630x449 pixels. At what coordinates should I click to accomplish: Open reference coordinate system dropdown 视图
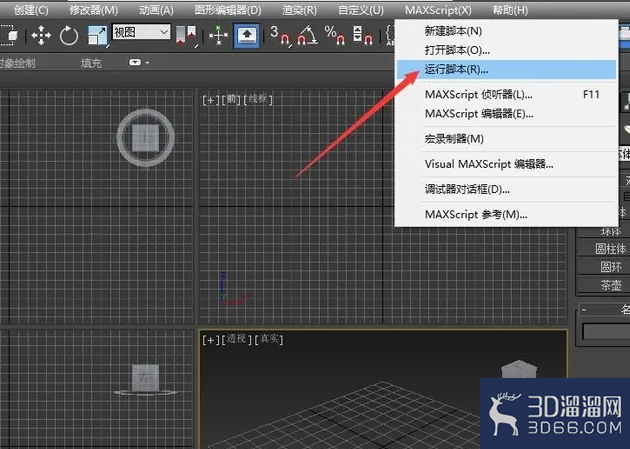point(141,32)
